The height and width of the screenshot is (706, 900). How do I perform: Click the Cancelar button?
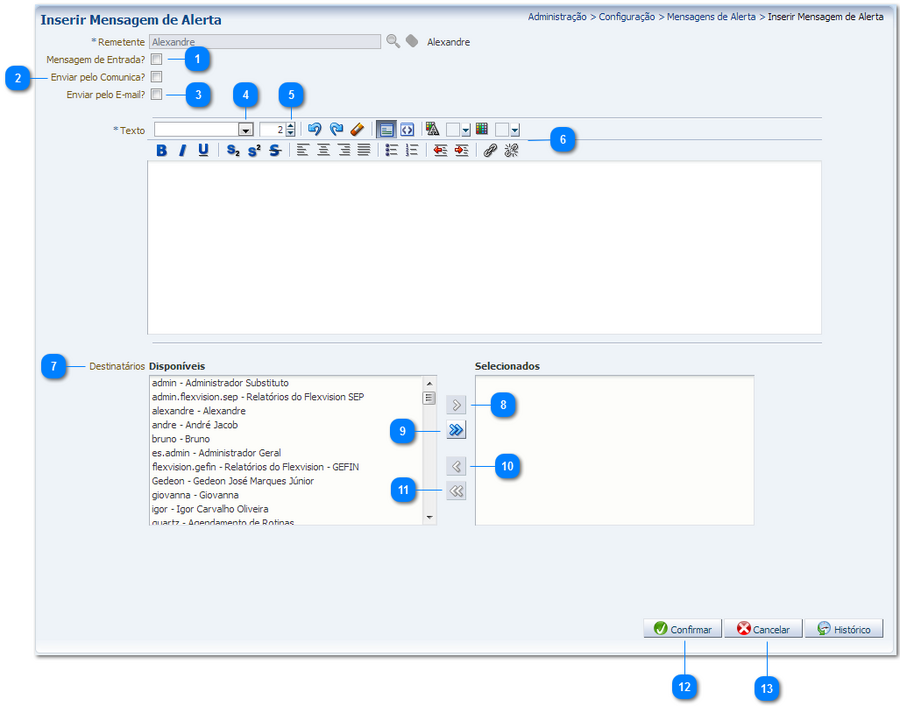point(762,629)
